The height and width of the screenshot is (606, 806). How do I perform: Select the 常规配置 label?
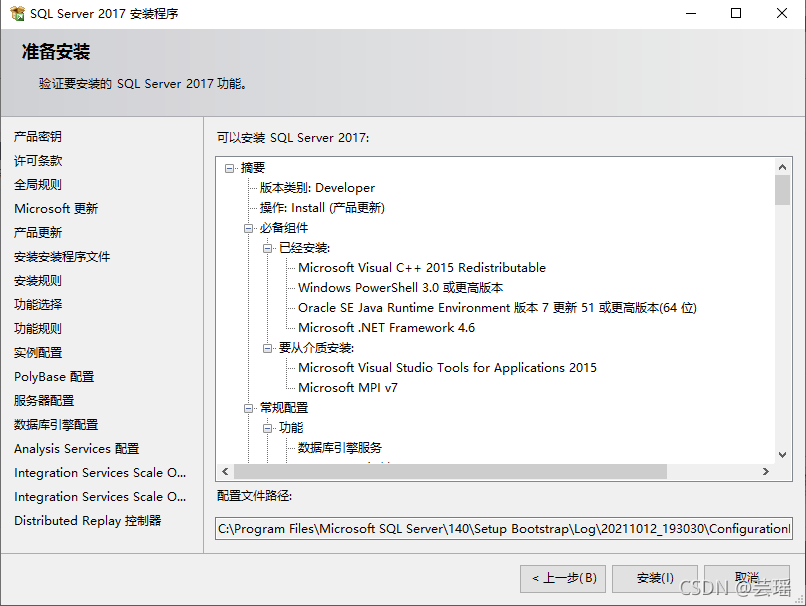pos(284,408)
